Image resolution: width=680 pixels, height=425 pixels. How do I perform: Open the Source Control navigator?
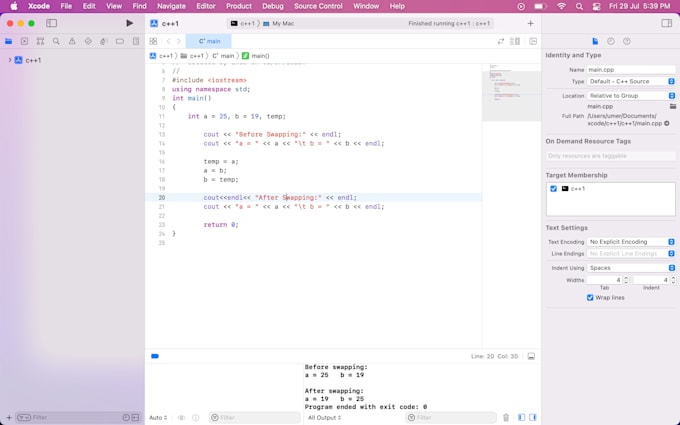pos(24,42)
